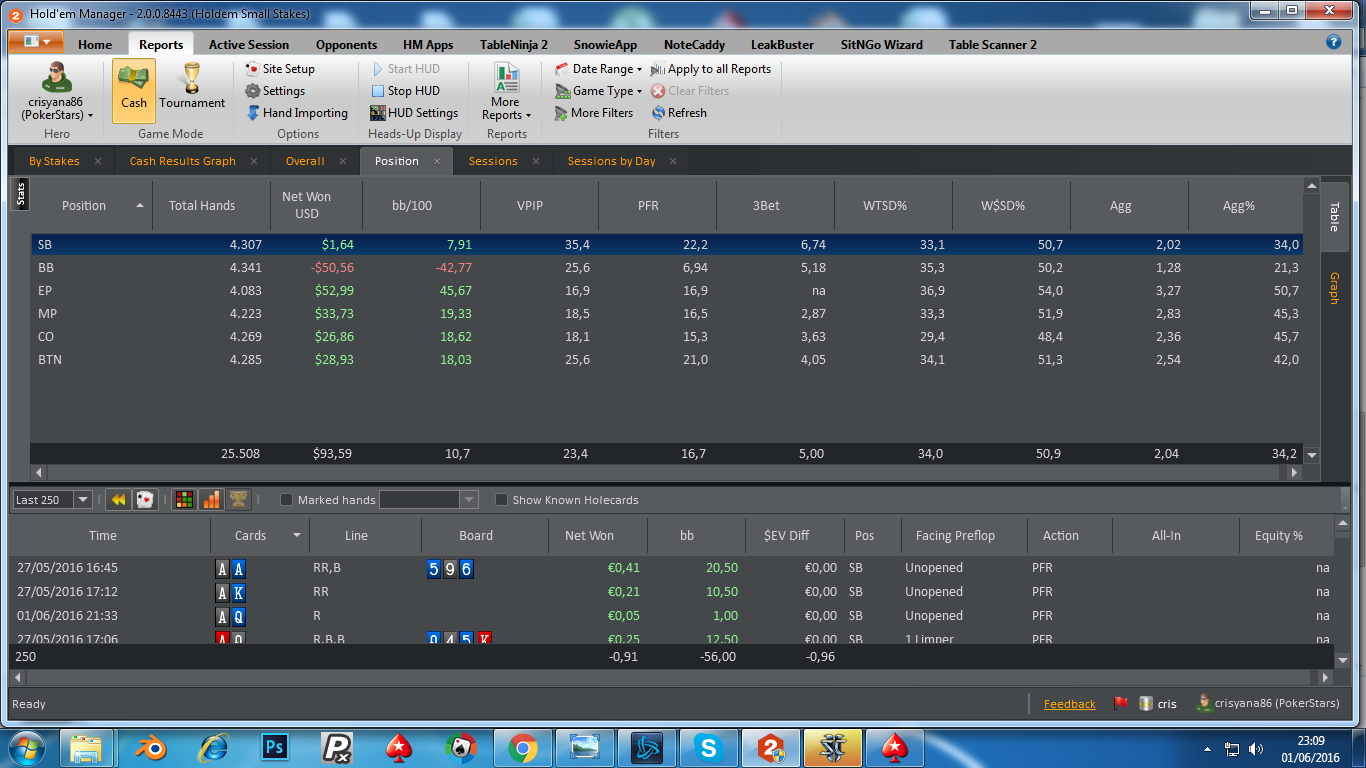The height and width of the screenshot is (768, 1366).
Task: Select Table view side tab
Action: pos(1333,216)
